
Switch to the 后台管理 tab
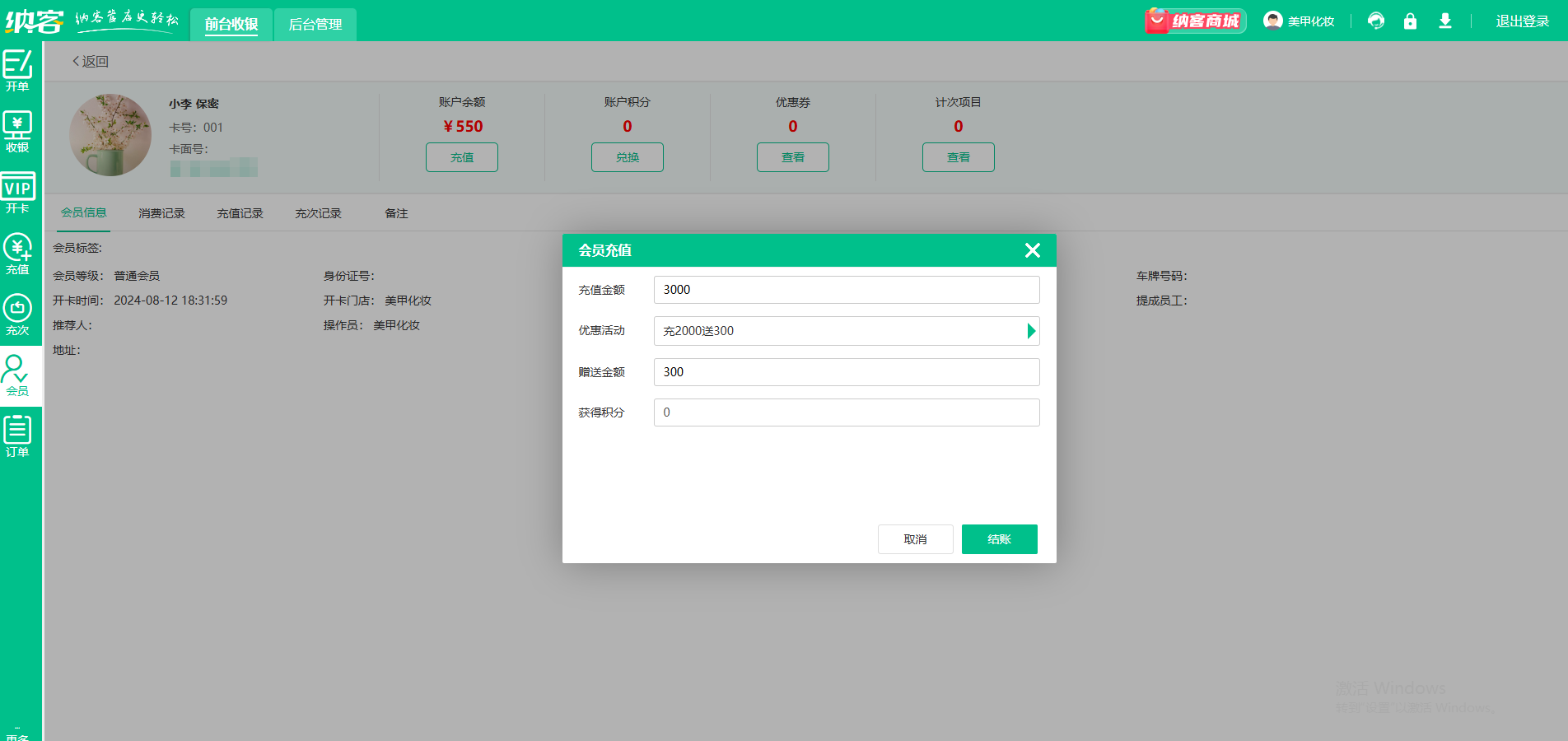click(315, 25)
